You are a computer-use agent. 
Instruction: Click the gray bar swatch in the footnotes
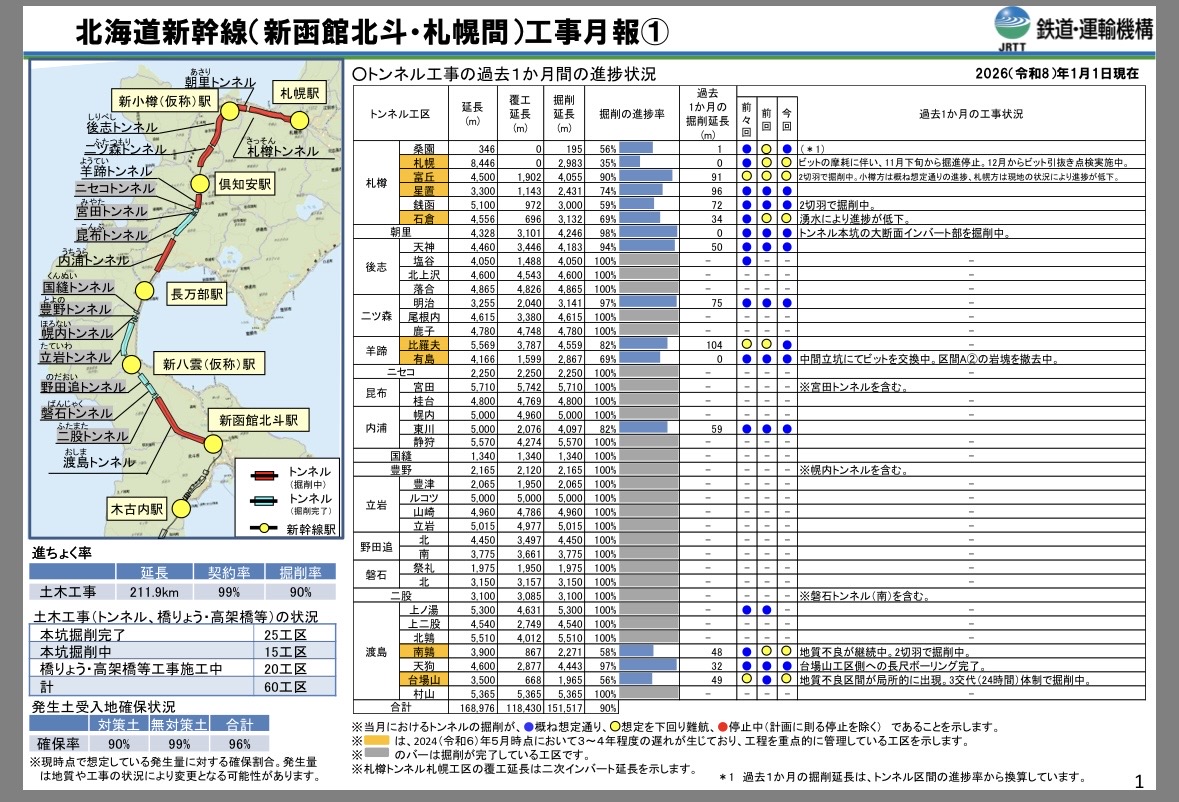pos(378,755)
